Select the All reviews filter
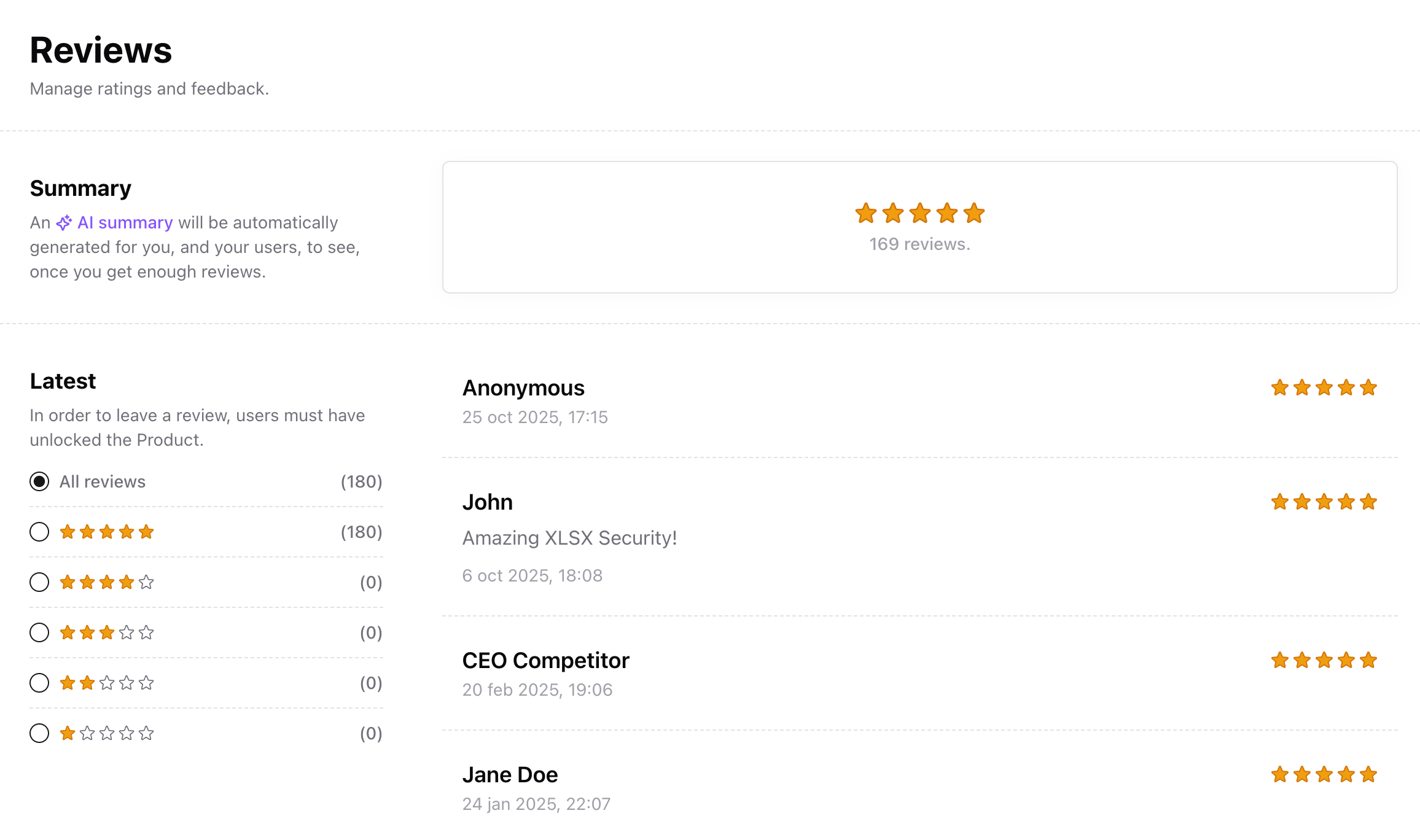1420x840 pixels. pos(39,481)
